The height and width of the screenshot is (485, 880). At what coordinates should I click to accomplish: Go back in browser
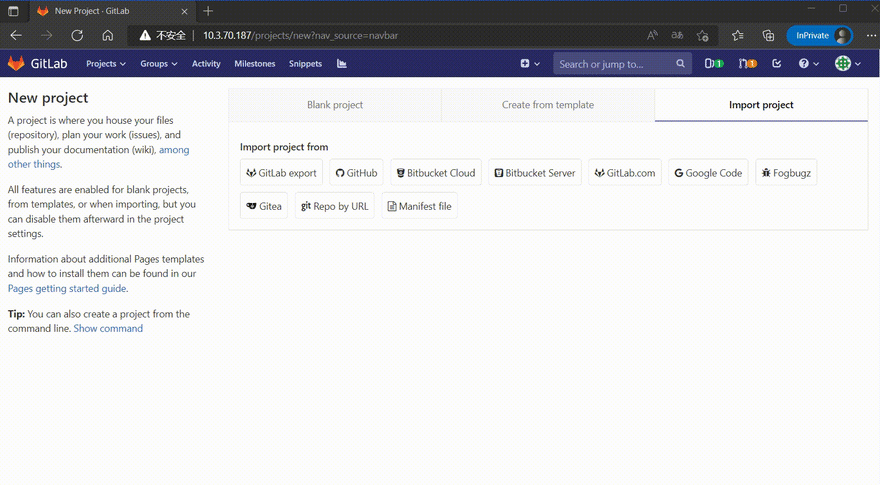pyautogui.click(x=16, y=35)
